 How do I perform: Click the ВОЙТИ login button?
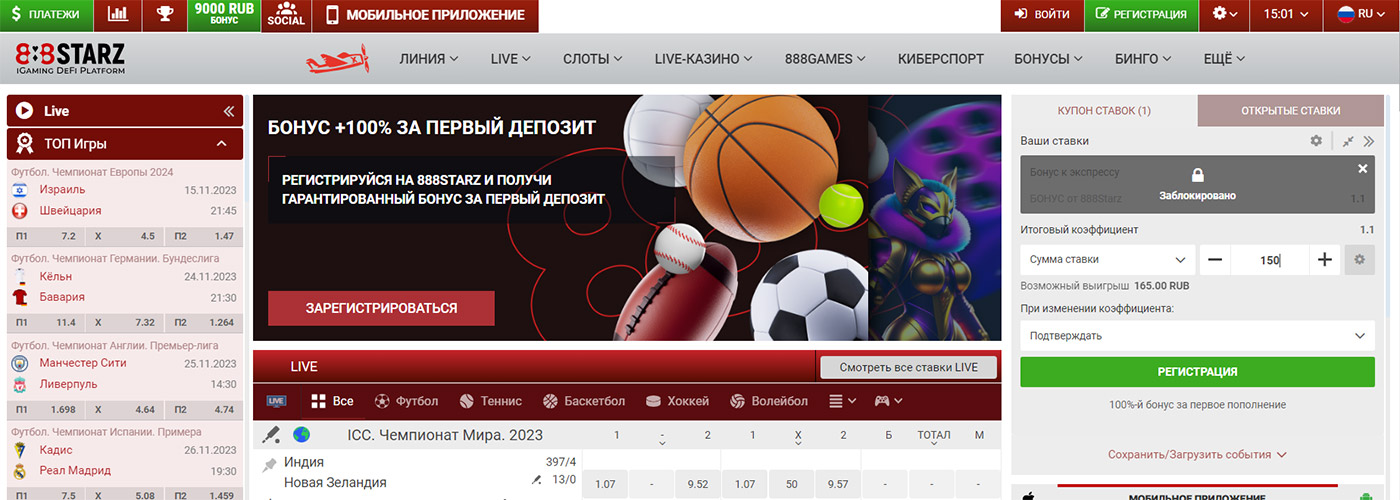click(x=1041, y=15)
